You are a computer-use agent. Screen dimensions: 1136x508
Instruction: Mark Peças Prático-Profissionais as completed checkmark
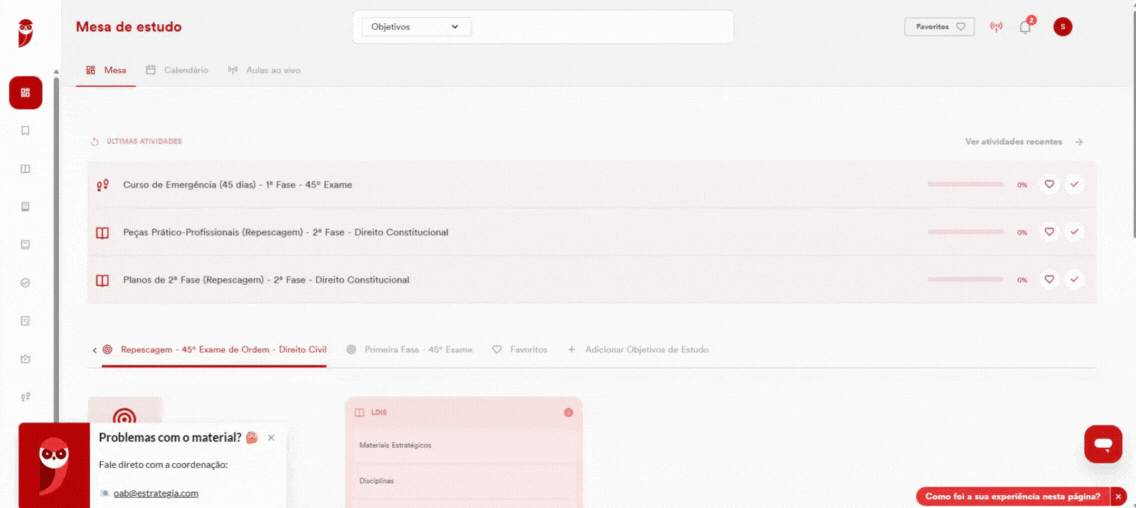point(1074,232)
